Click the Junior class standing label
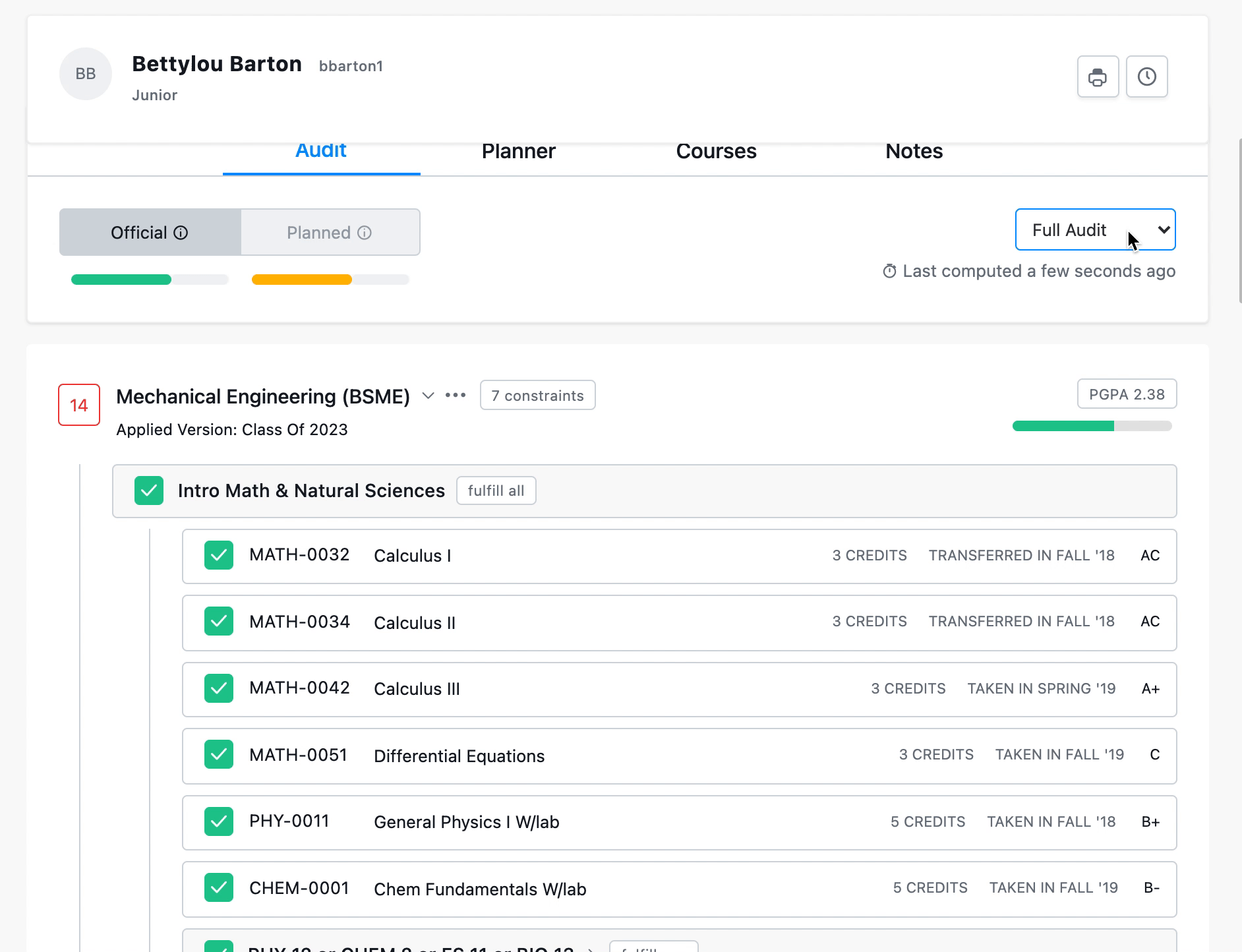The image size is (1242, 952). click(154, 95)
